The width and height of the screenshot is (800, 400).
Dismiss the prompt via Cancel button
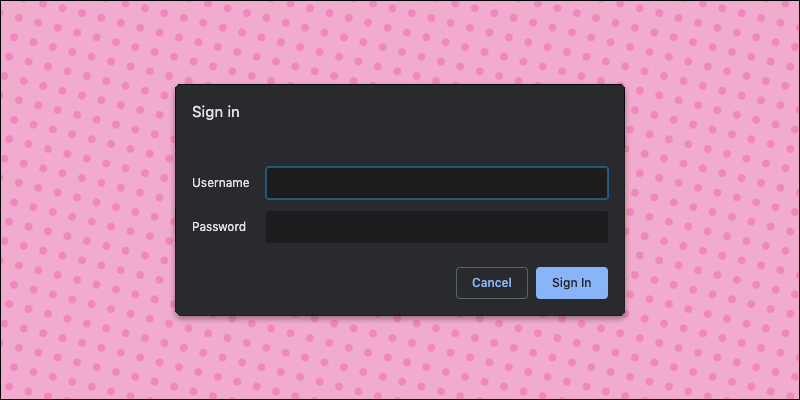[x=492, y=283]
